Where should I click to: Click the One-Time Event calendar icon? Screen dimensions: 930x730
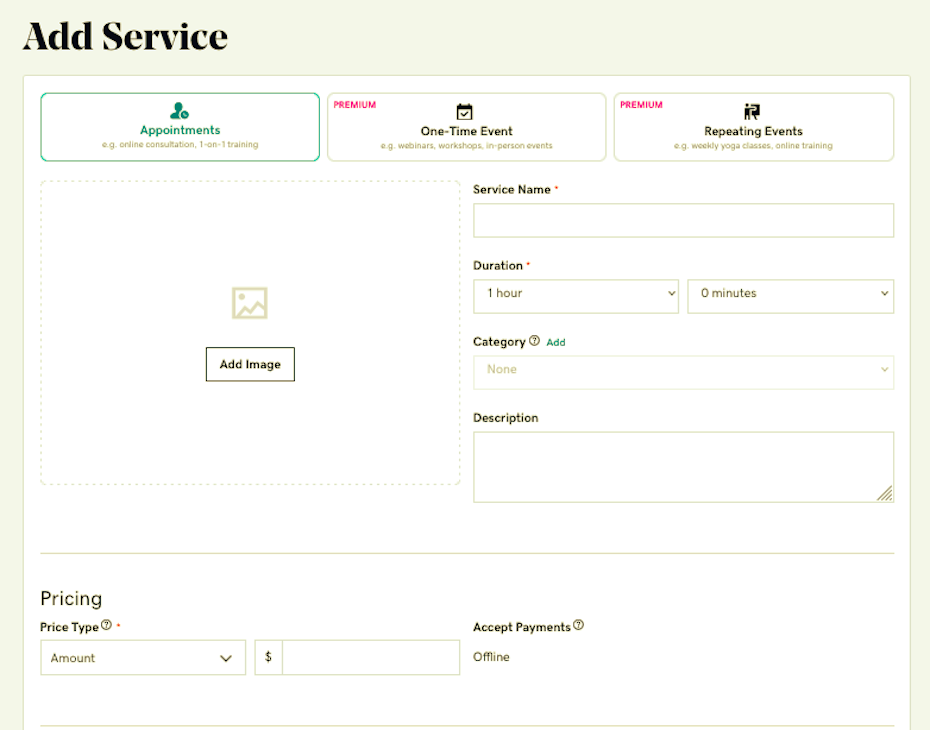click(x=465, y=112)
